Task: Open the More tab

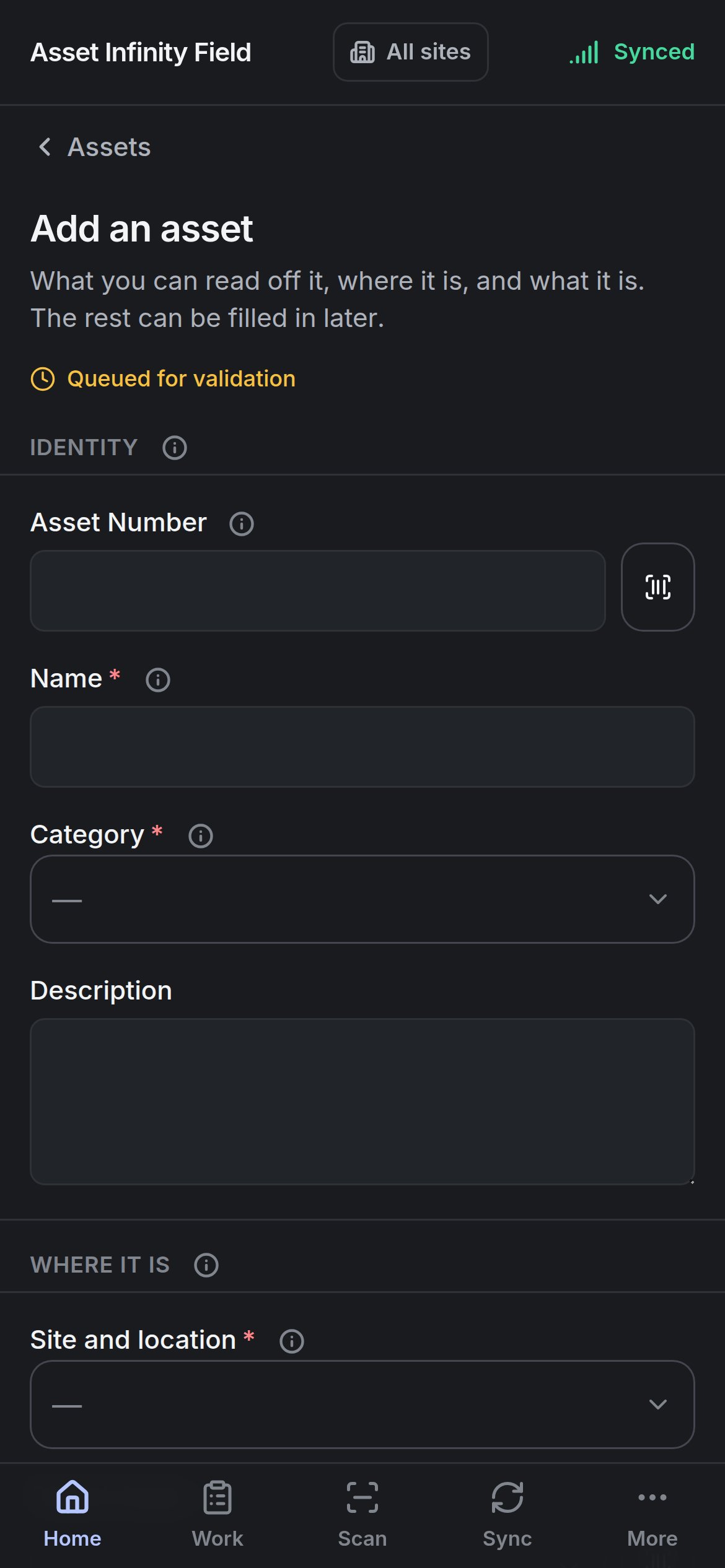Action: [652, 1514]
